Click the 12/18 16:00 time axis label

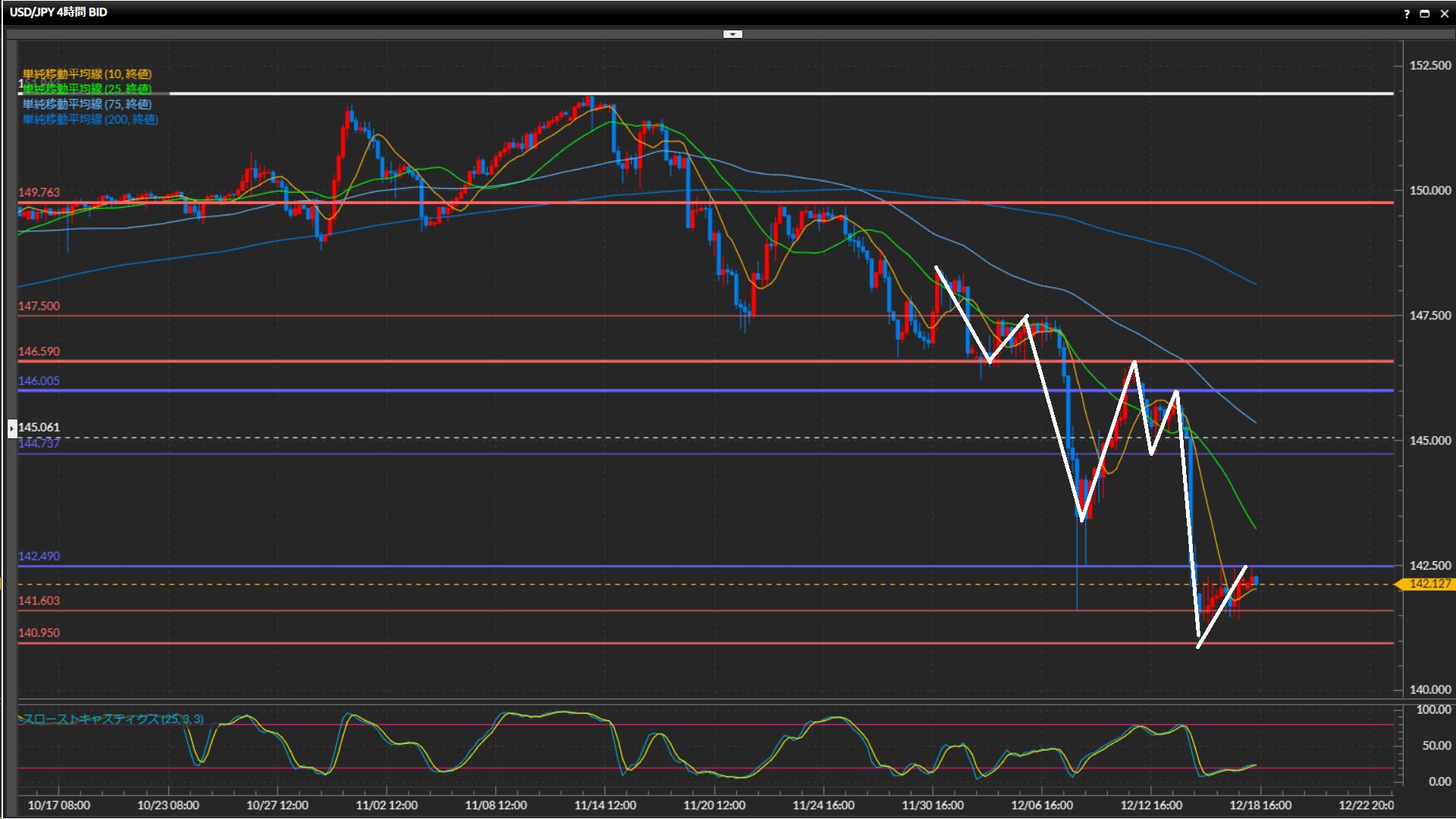pyautogui.click(x=1260, y=805)
